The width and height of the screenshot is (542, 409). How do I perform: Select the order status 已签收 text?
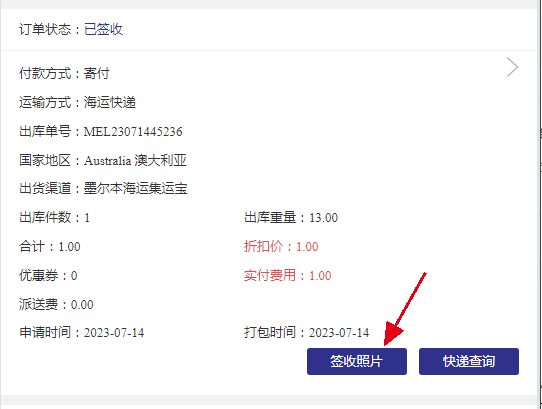[103, 29]
